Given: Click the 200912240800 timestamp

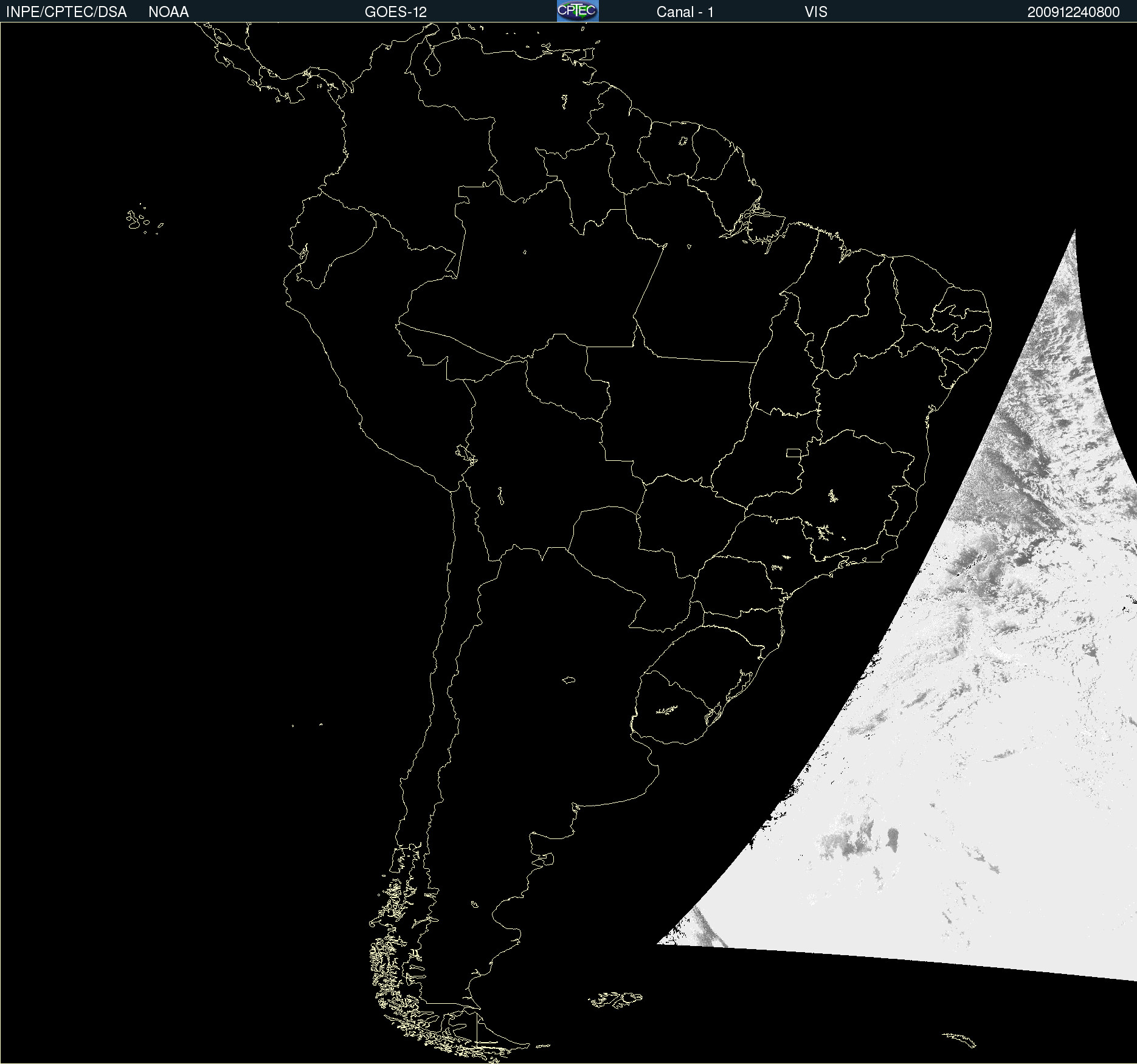Looking at the screenshot, I should tap(1073, 12).
